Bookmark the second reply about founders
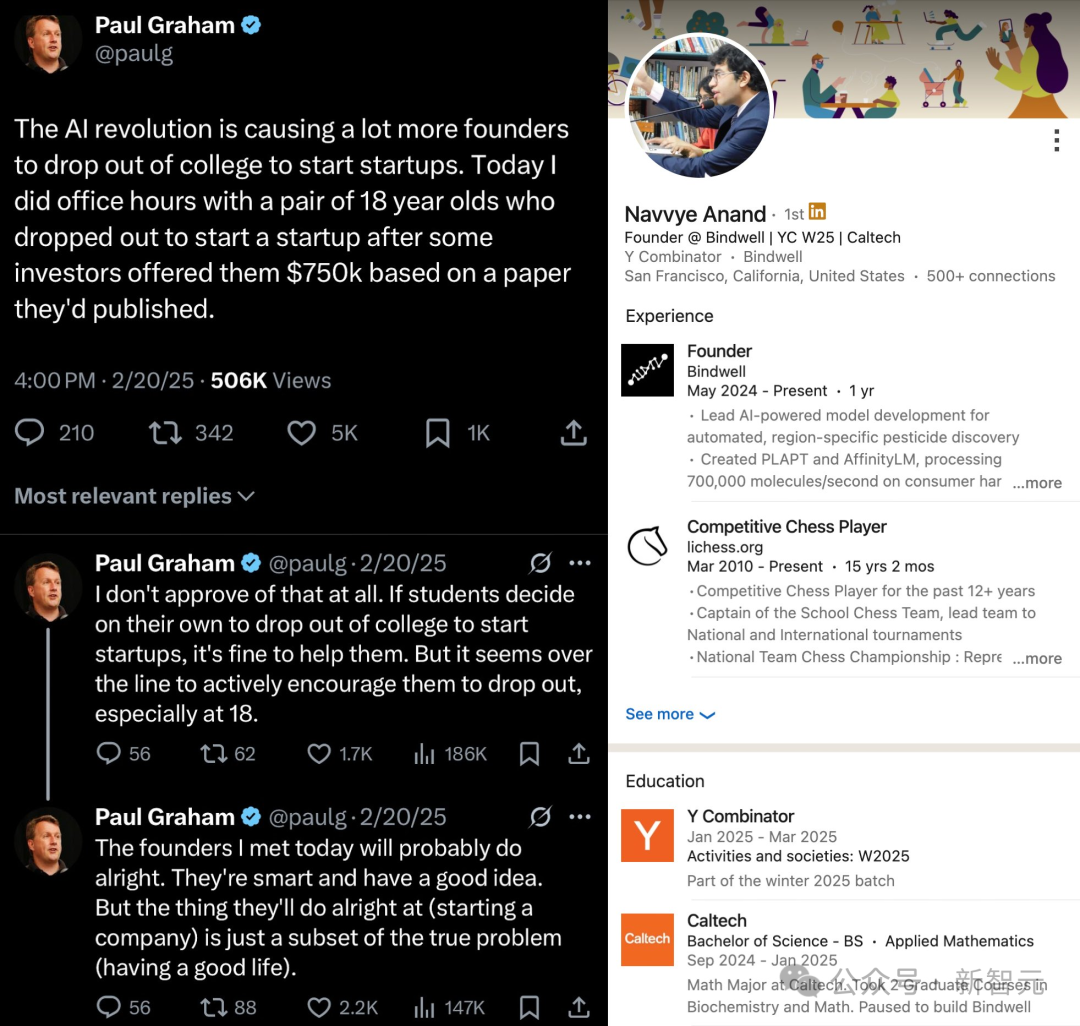 point(529,1007)
